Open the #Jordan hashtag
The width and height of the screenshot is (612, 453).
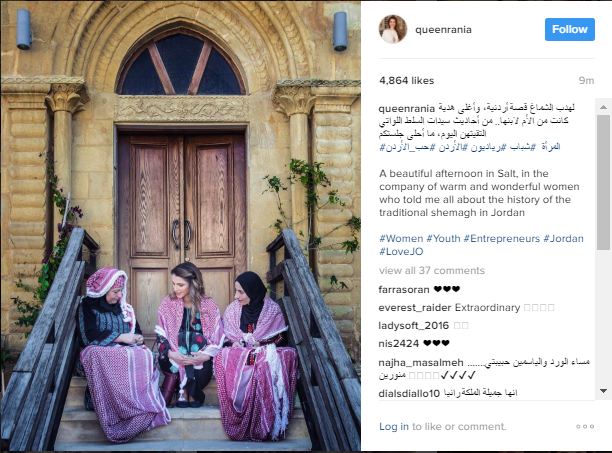point(563,238)
